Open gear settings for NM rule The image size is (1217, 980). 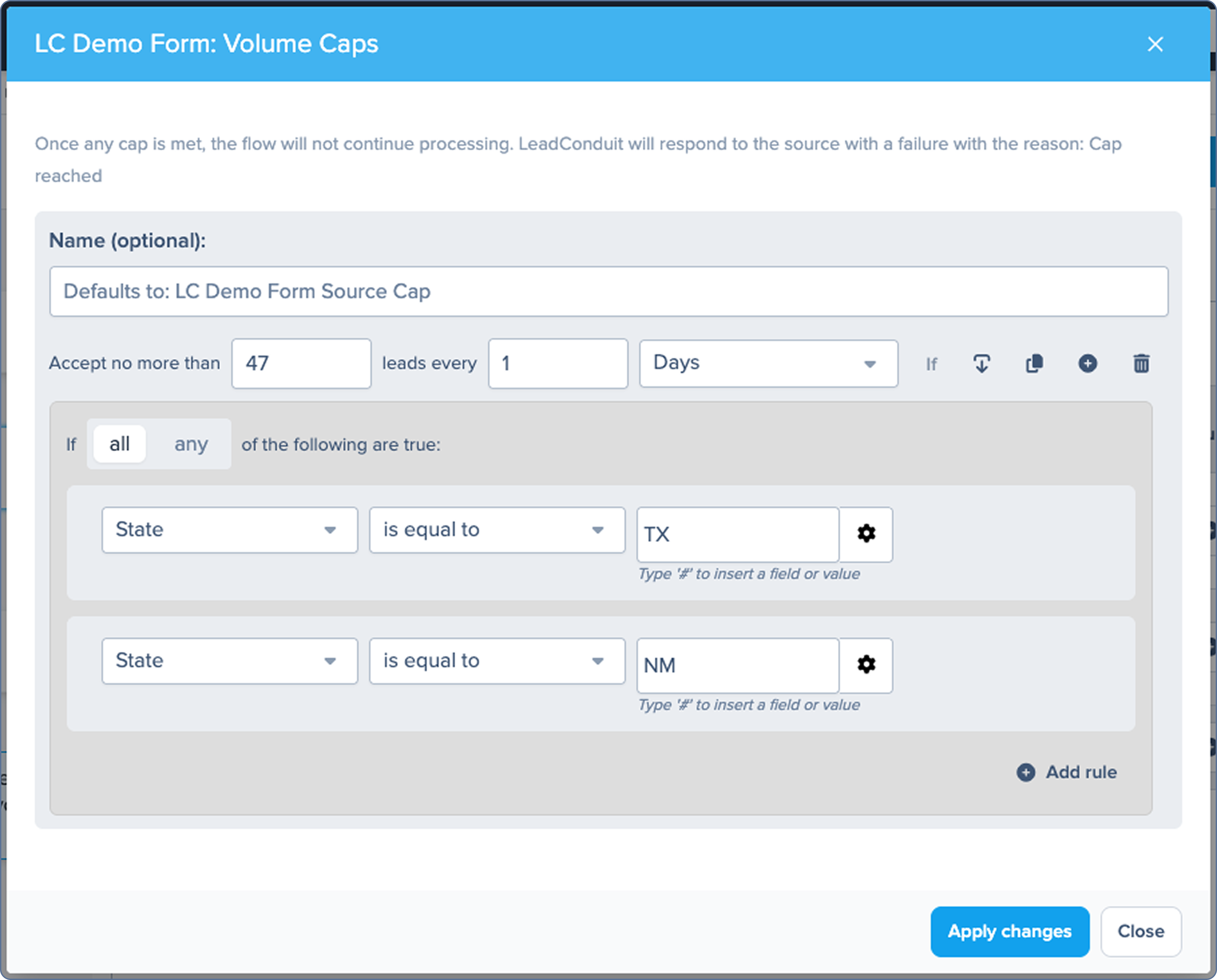pos(866,664)
